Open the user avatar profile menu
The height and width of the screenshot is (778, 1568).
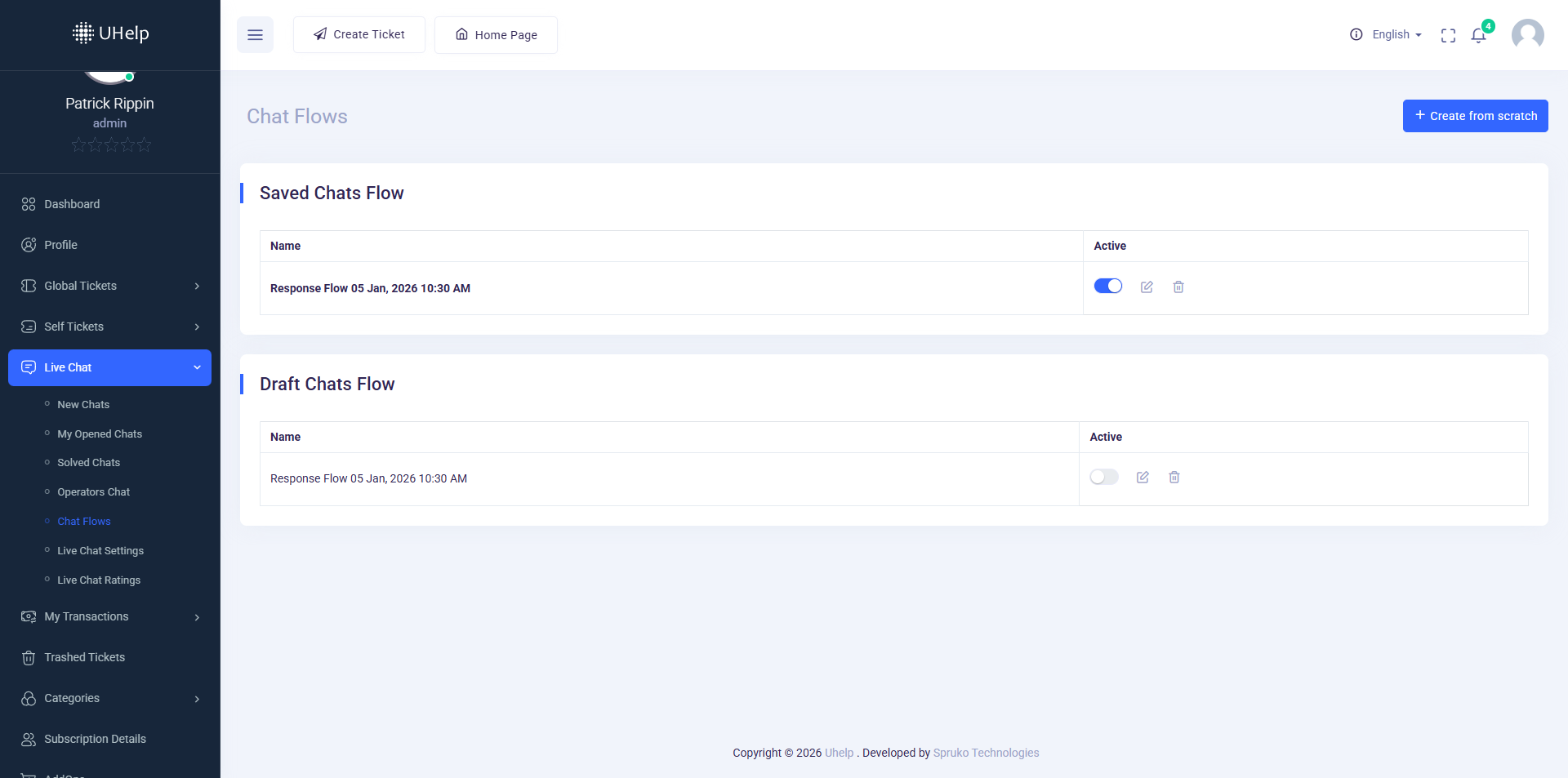[1527, 35]
